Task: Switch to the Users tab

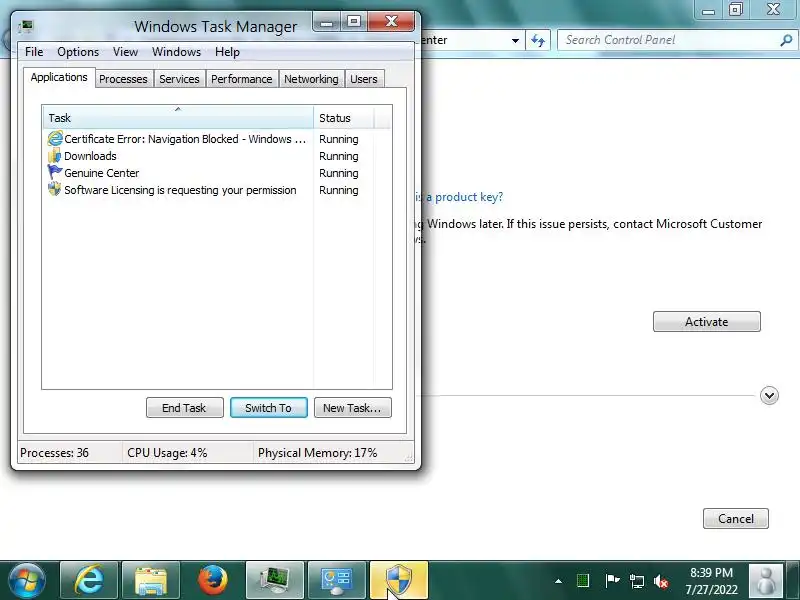Action: [364, 79]
